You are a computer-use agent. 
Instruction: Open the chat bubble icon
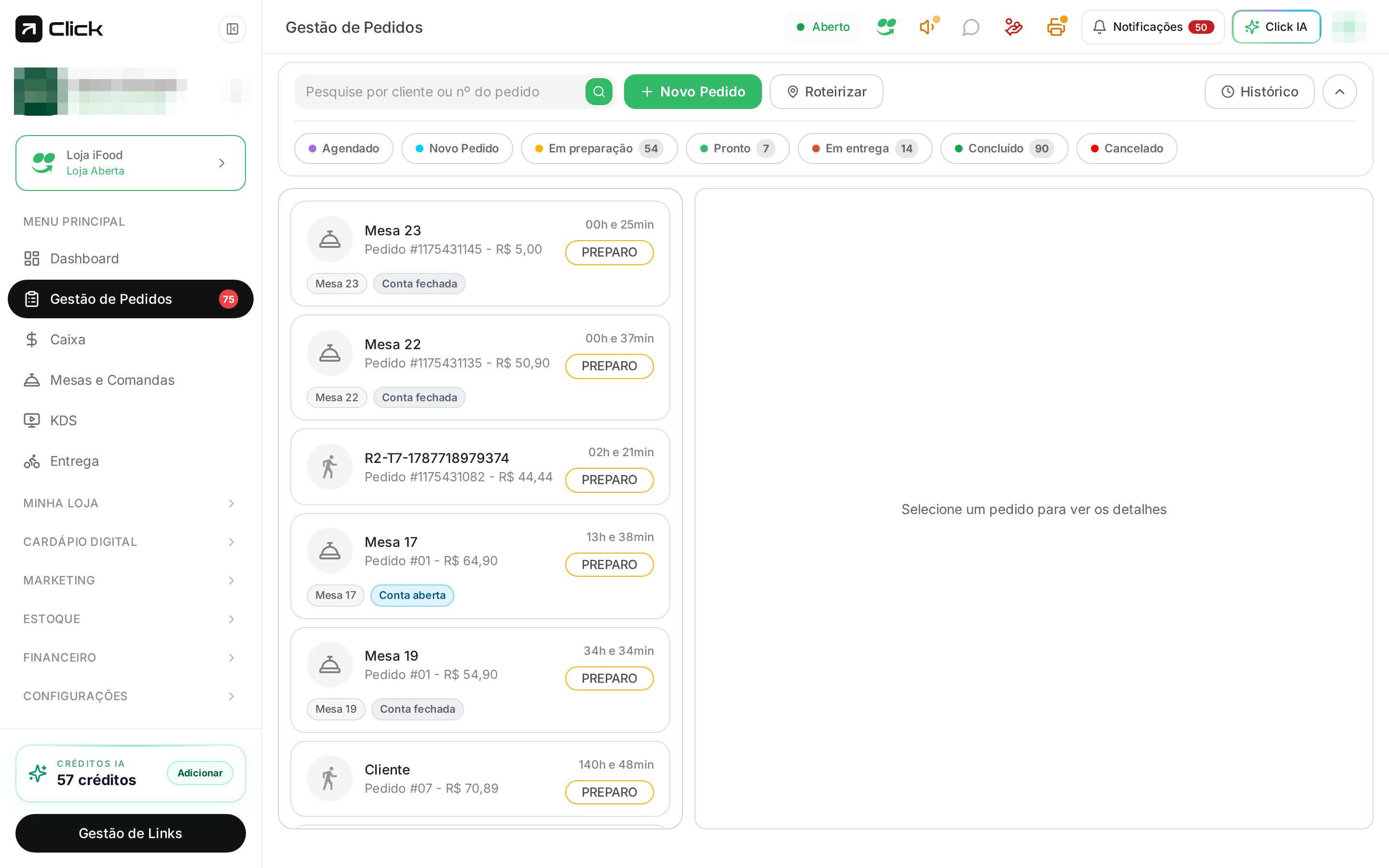pos(970,27)
